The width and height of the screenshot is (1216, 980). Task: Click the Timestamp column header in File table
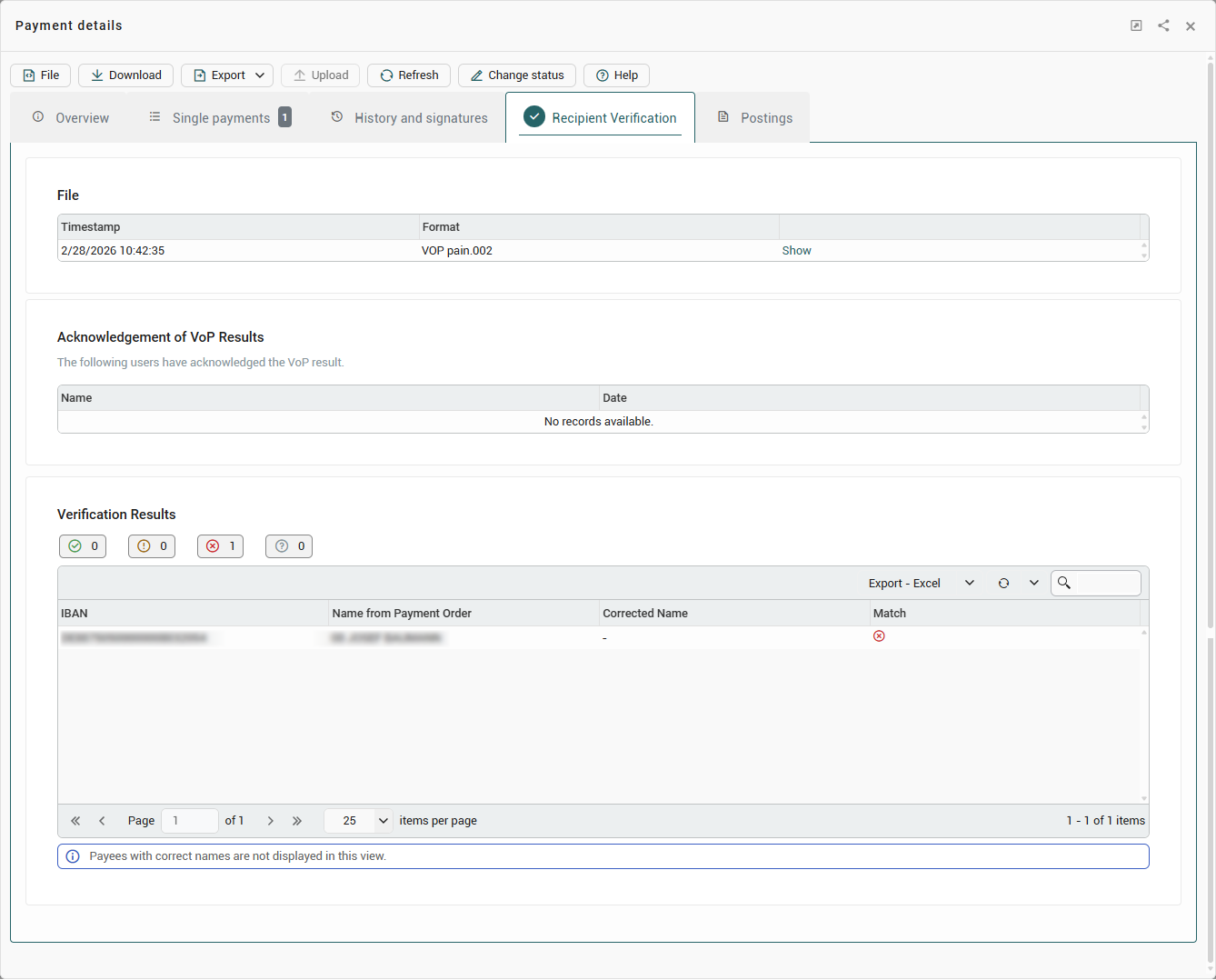coord(238,227)
